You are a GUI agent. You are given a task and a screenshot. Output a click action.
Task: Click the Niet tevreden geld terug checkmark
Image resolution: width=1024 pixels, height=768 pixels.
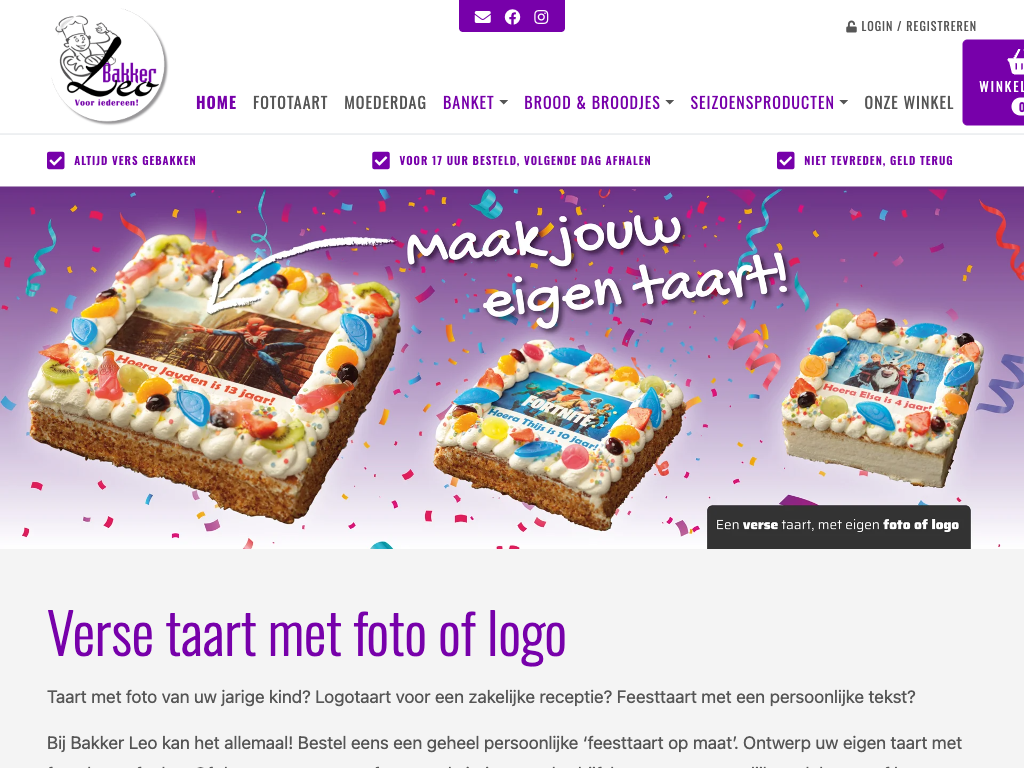786,161
